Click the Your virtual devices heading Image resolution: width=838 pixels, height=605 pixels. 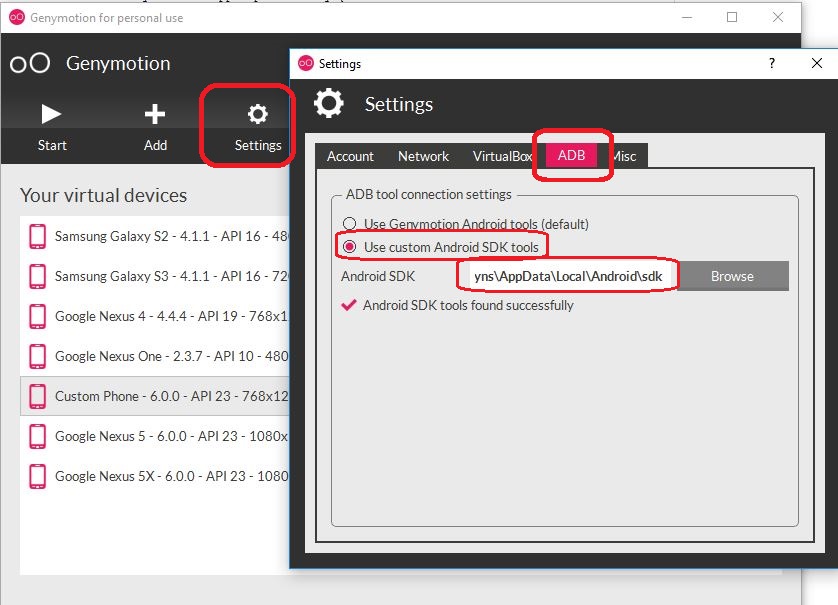(x=104, y=196)
